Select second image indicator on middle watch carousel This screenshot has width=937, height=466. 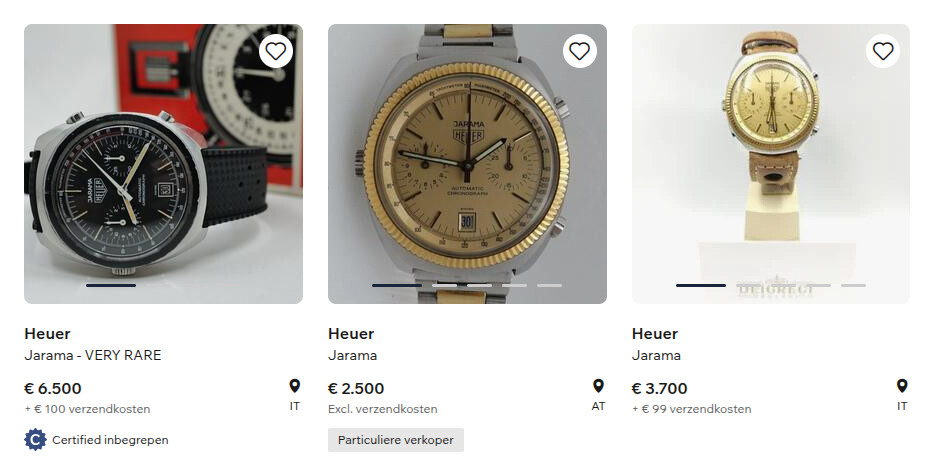[x=444, y=285]
